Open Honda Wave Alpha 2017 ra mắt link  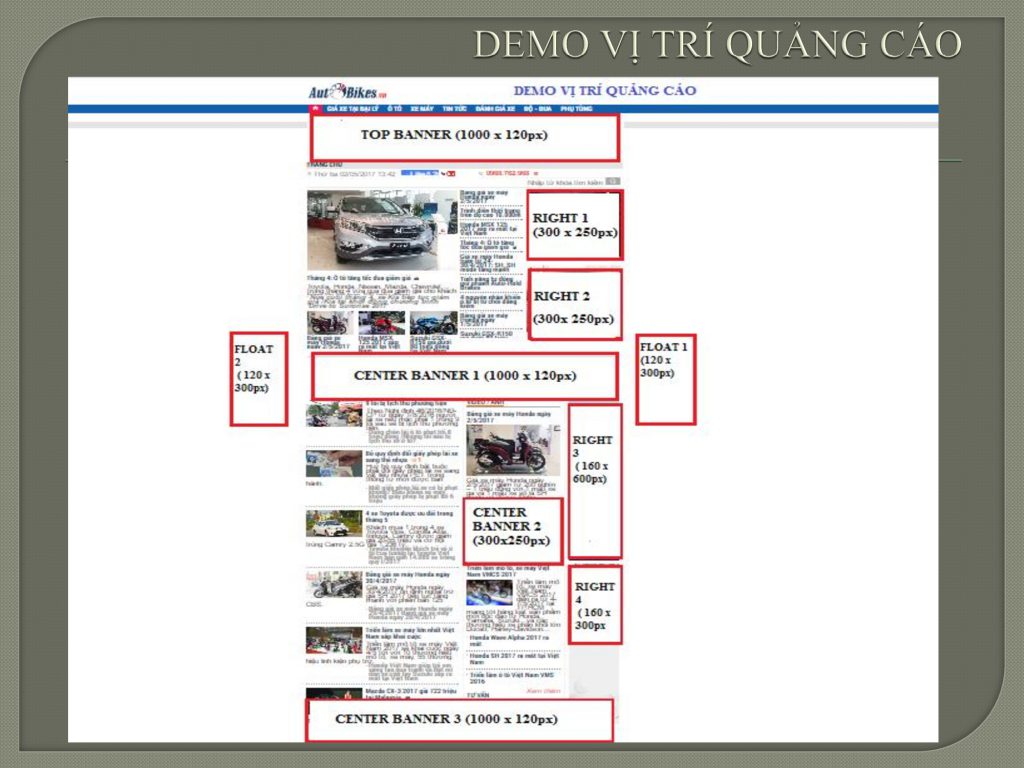509,641
